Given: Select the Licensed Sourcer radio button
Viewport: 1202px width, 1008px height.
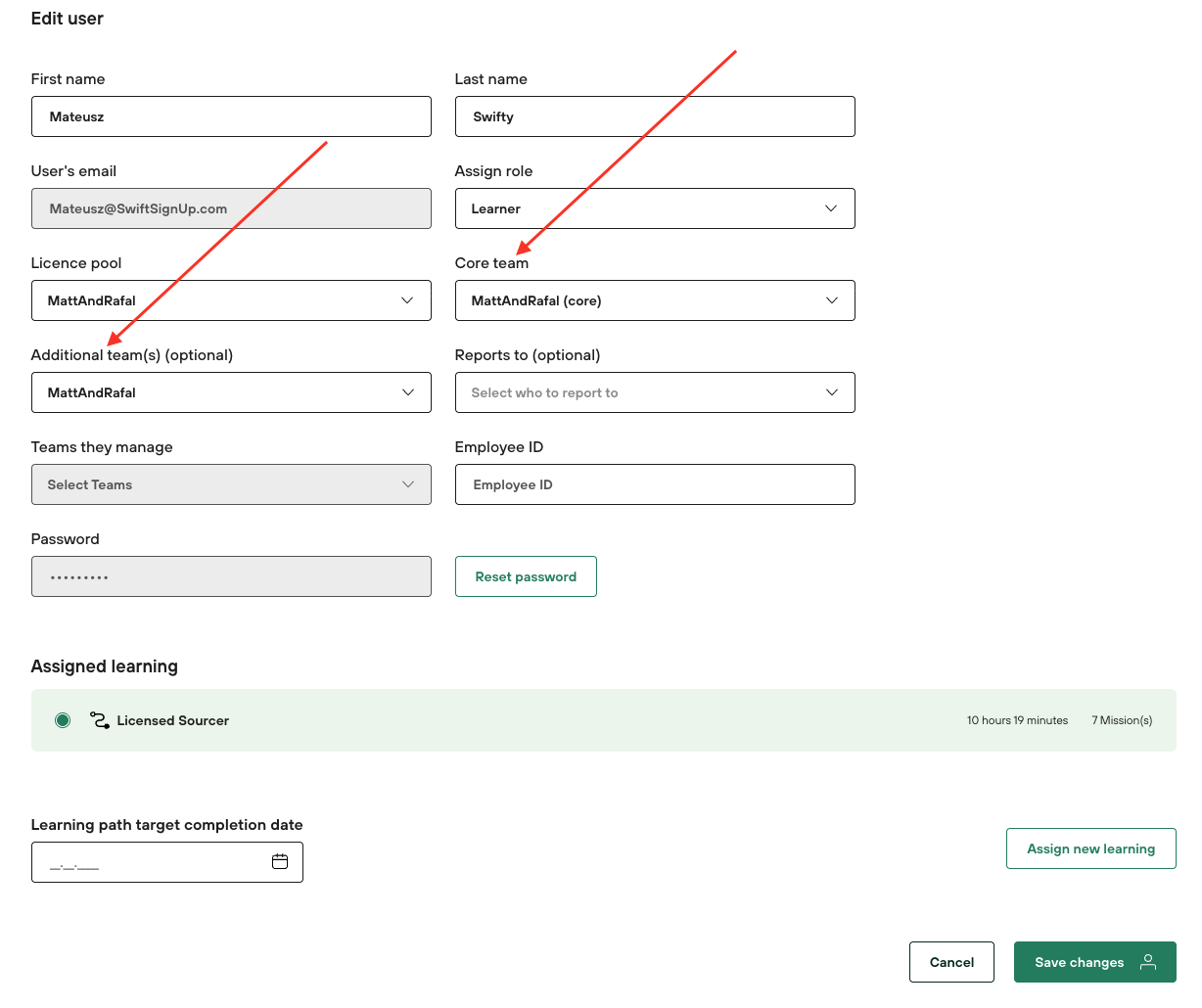Looking at the screenshot, I should coord(63,720).
